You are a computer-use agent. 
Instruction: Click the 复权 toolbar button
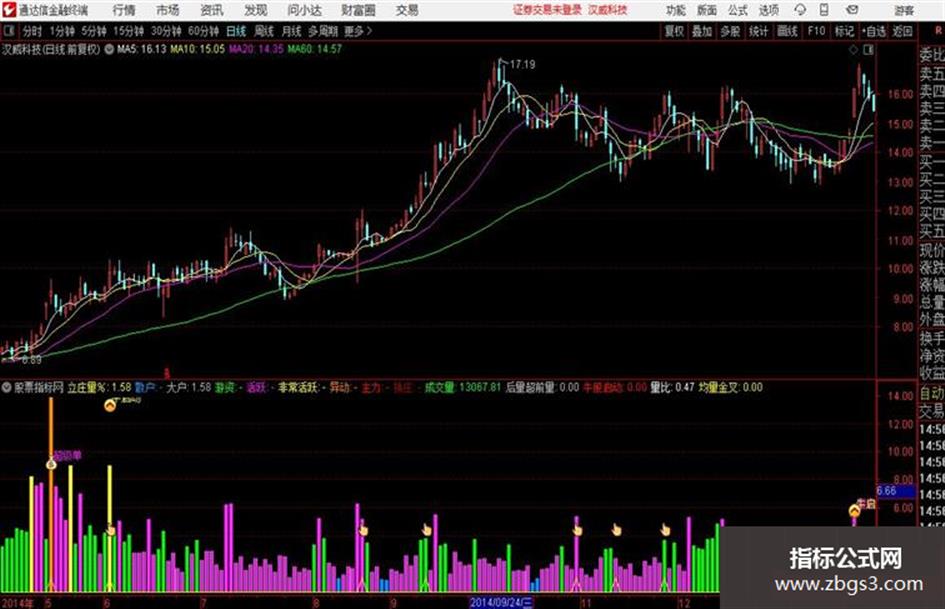674,31
